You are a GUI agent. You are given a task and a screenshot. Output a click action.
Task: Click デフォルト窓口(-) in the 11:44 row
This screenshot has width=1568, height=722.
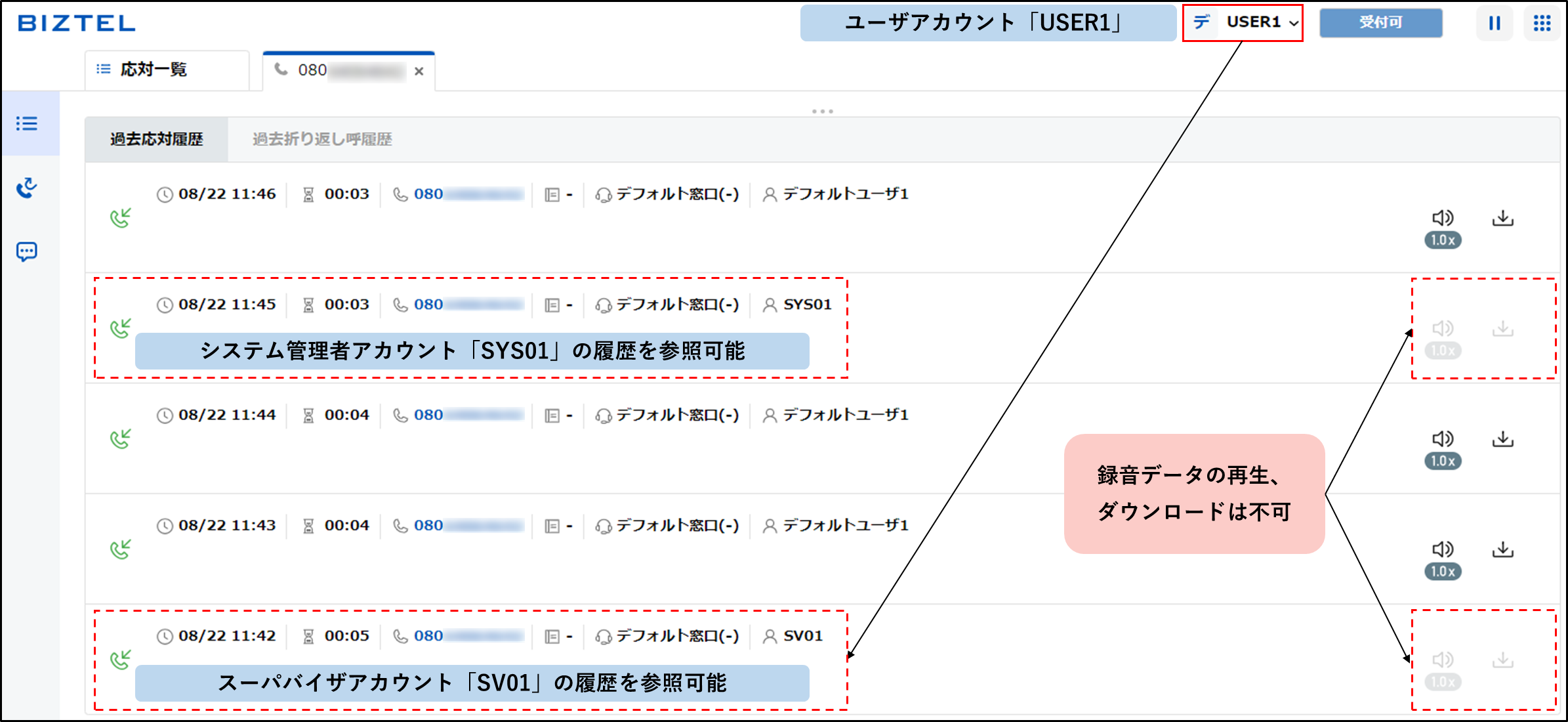click(x=677, y=415)
